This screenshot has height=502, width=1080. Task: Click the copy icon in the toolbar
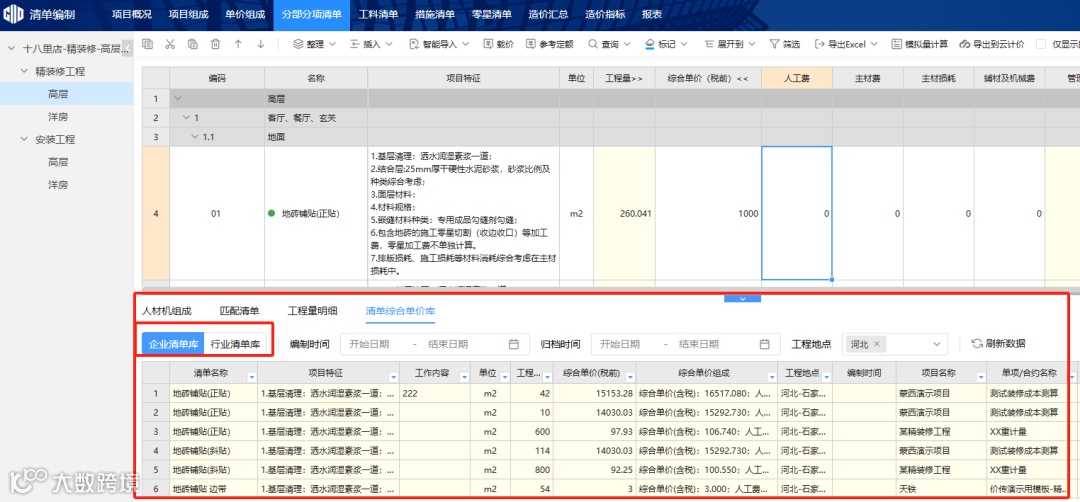click(x=147, y=44)
